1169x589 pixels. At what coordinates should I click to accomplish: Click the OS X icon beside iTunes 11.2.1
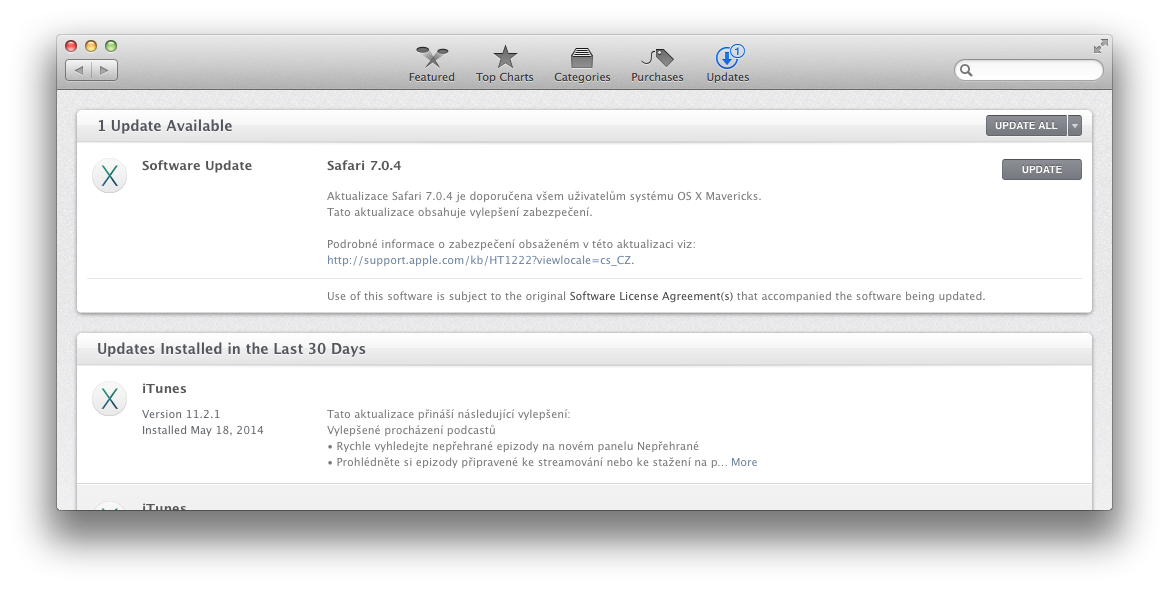click(110, 398)
